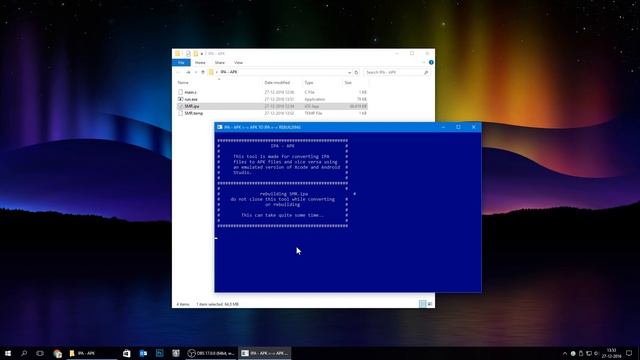
Task: Refresh the IPA - APK folder
Action: (x=356, y=72)
